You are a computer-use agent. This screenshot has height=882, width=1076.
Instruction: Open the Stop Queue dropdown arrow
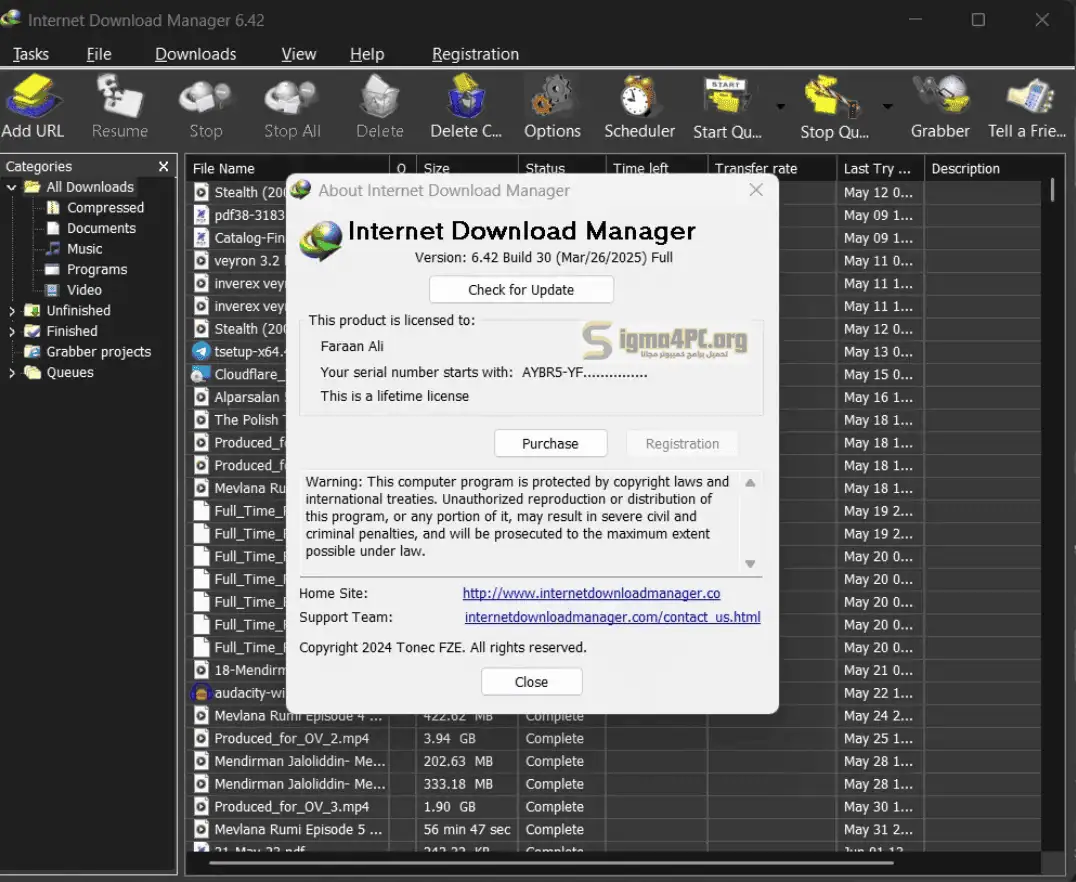887,106
